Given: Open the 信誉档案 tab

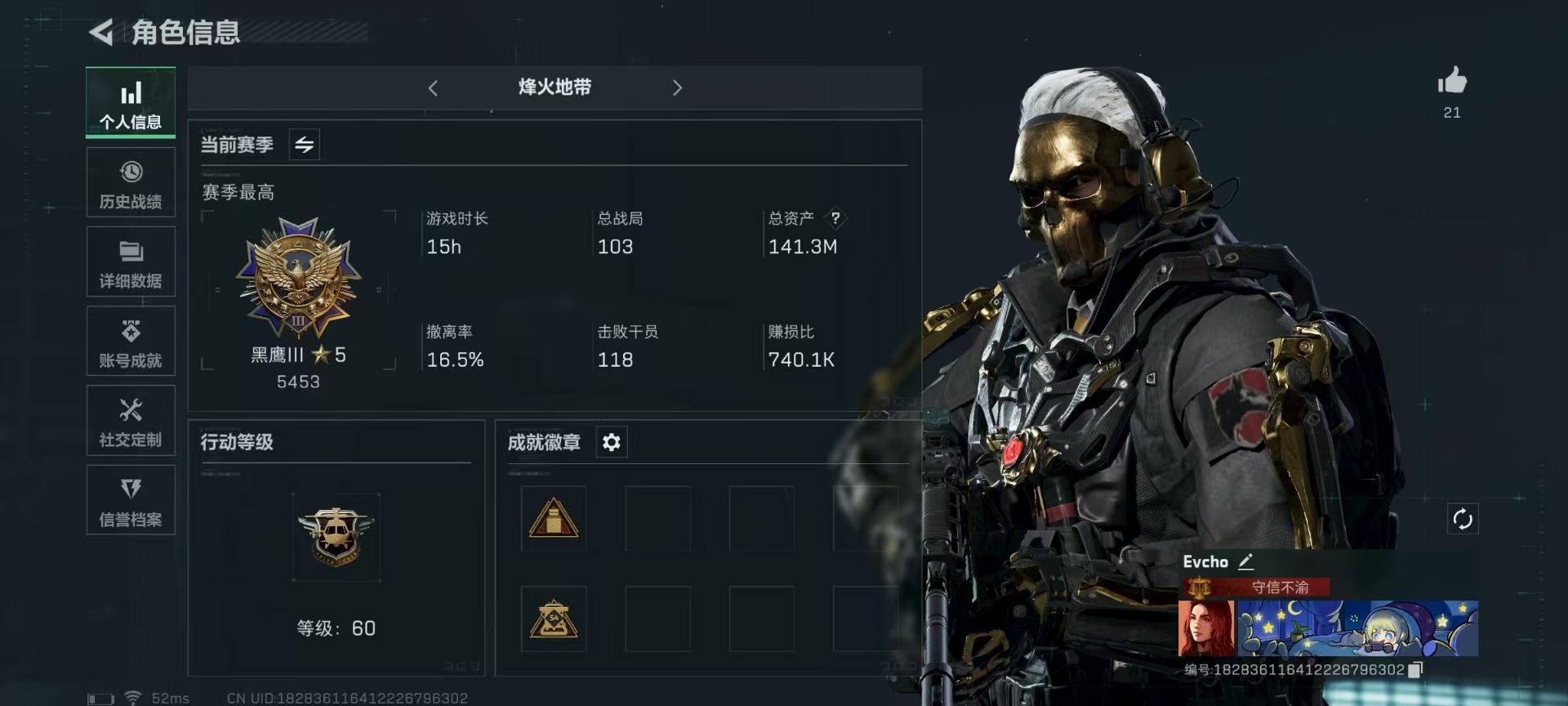Looking at the screenshot, I should (x=131, y=500).
